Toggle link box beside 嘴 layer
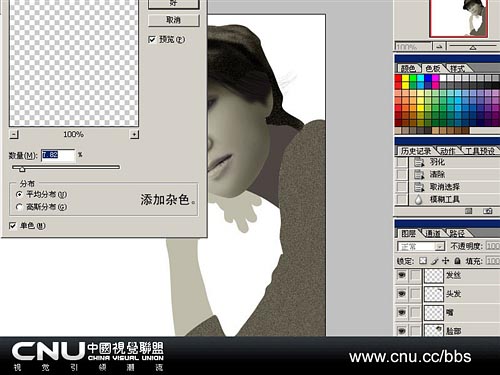The width and height of the screenshot is (500, 375). 415,313
